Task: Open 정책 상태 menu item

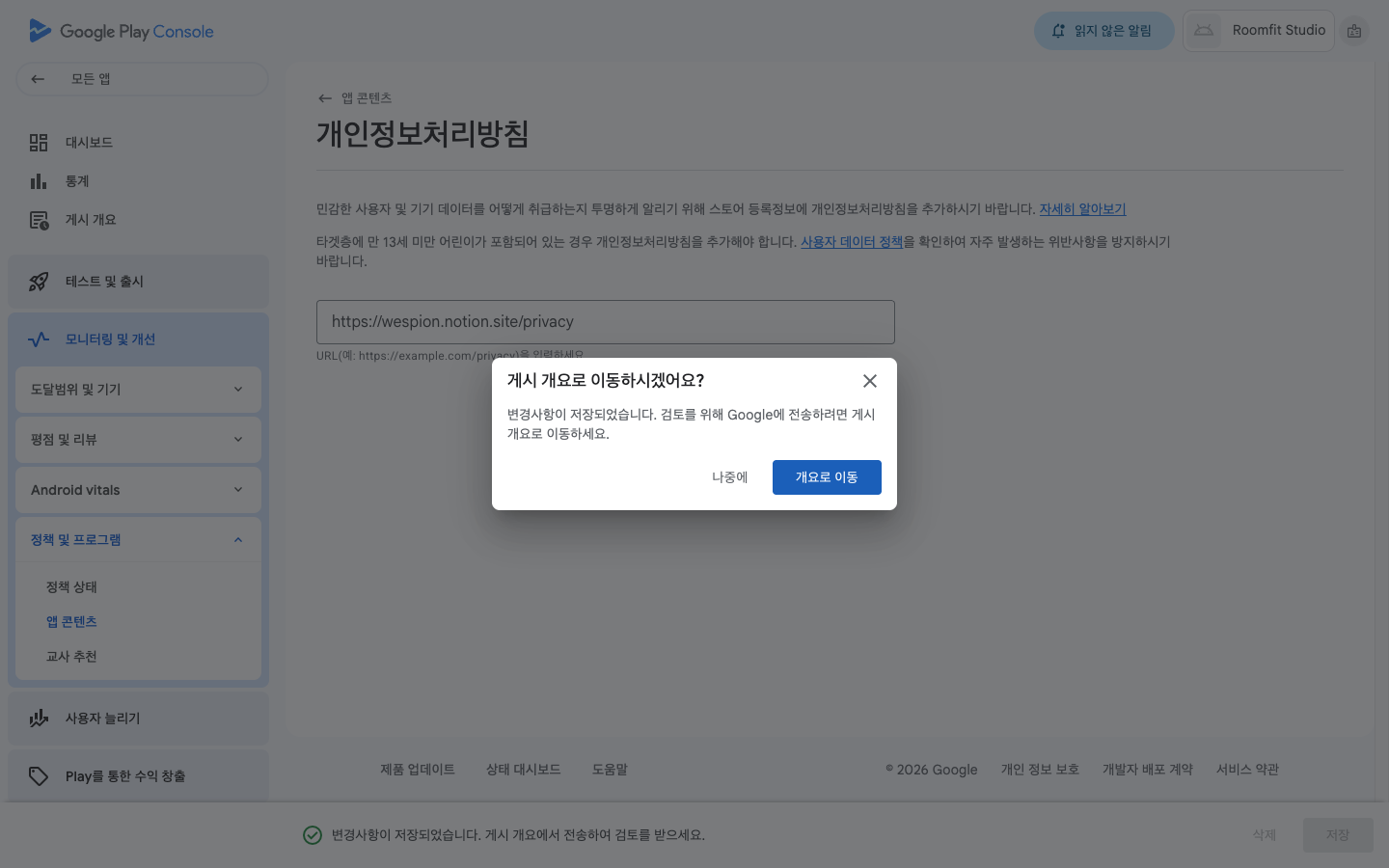Action: pyautogui.click(x=71, y=587)
